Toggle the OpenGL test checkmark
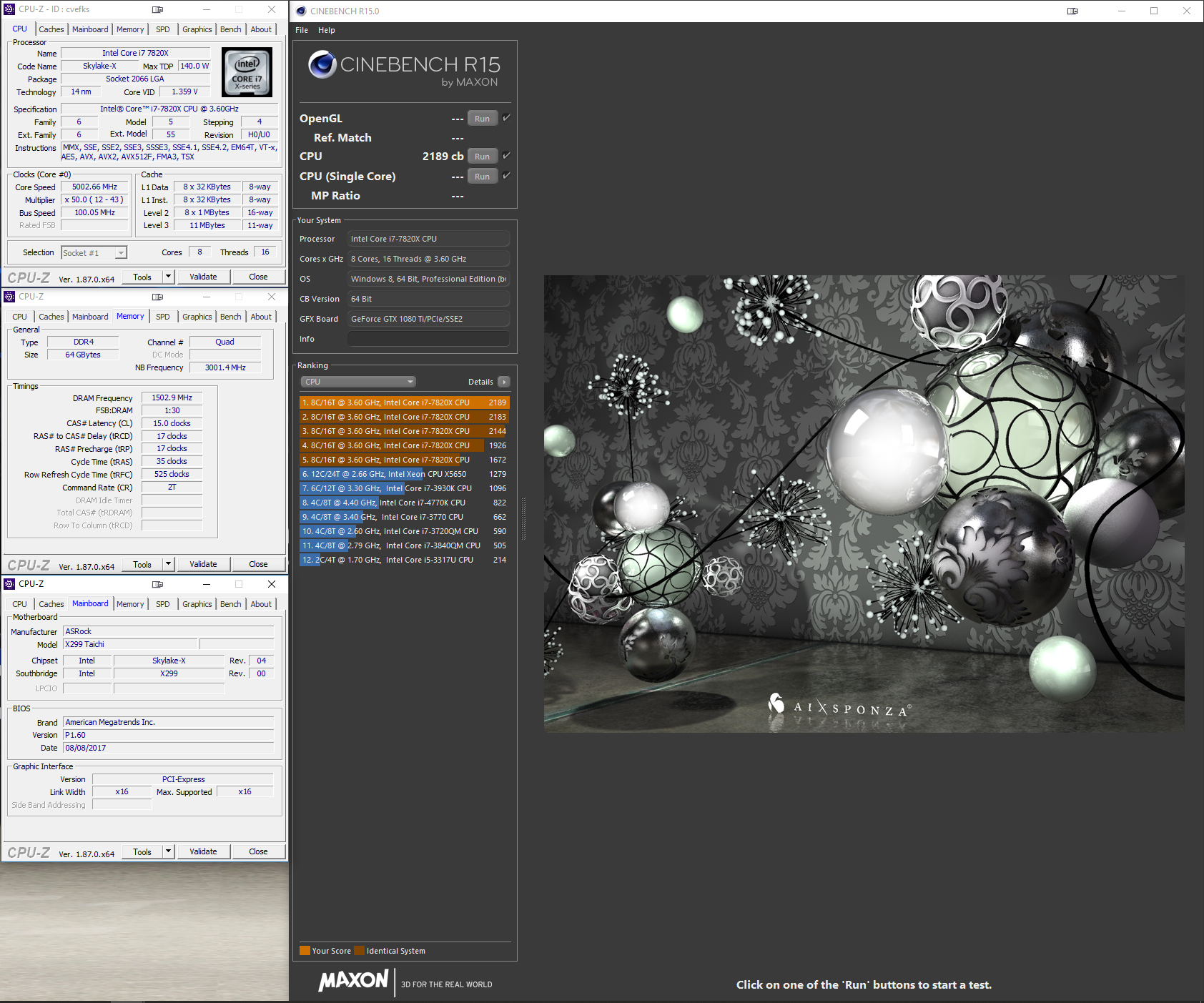Image resolution: width=1204 pixels, height=1003 pixels. tap(506, 118)
